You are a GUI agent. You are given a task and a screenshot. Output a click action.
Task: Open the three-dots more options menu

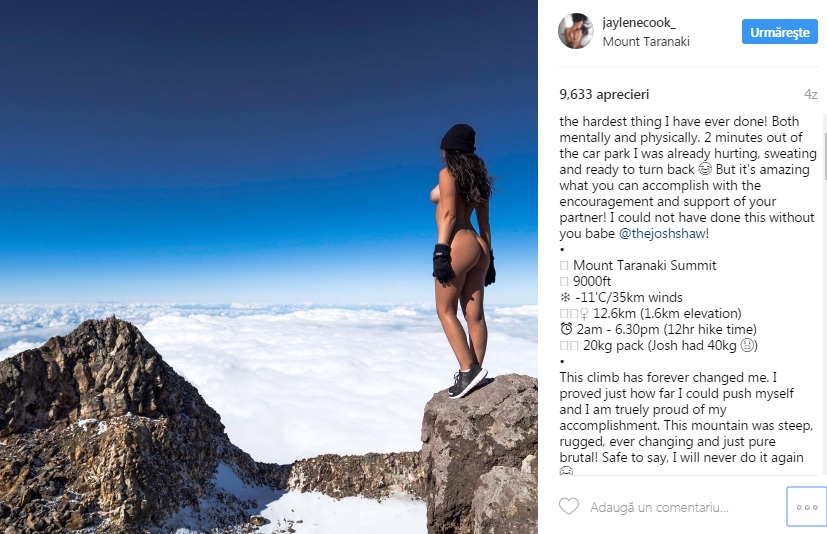(807, 507)
